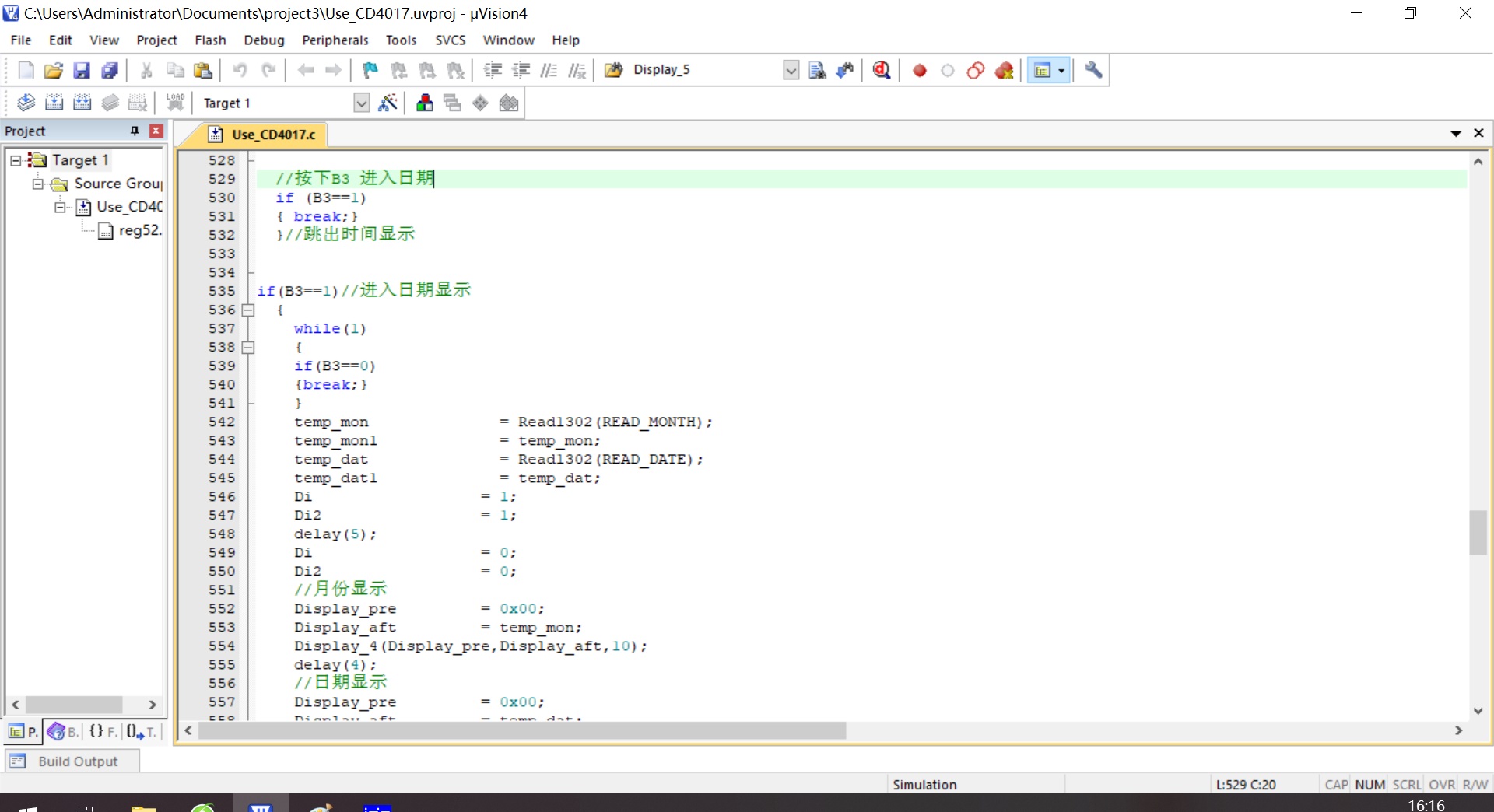This screenshot has height=812, width=1494.
Task: Build target files
Action: 54,103
